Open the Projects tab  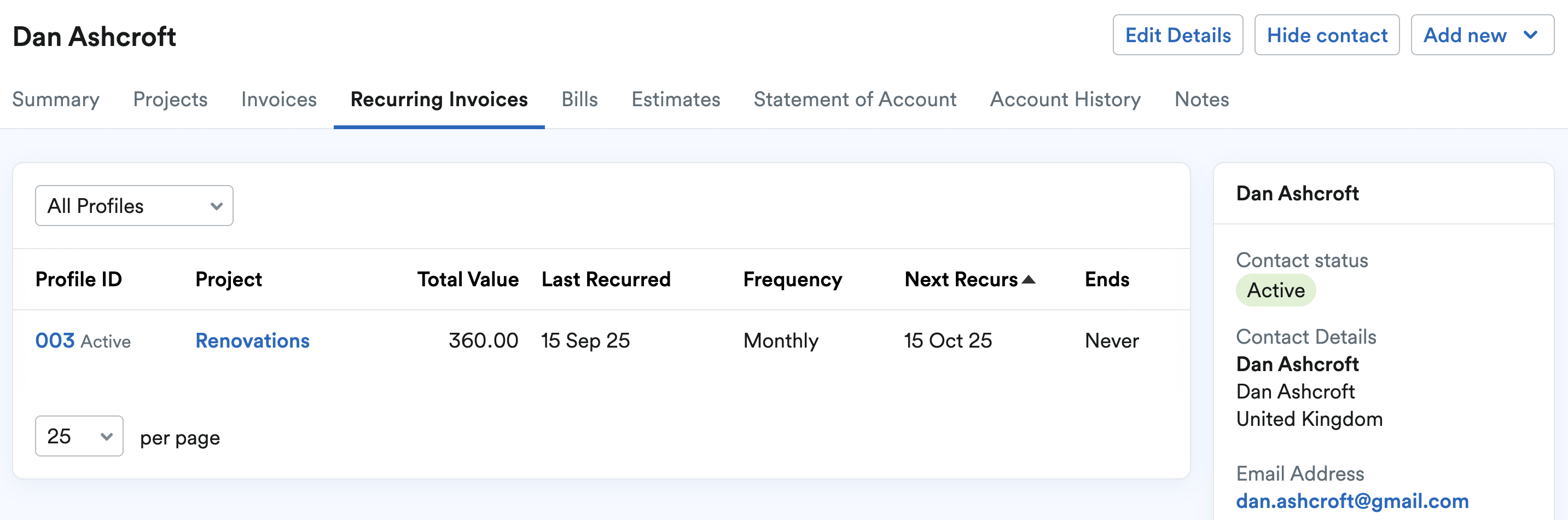[x=171, y=99]
